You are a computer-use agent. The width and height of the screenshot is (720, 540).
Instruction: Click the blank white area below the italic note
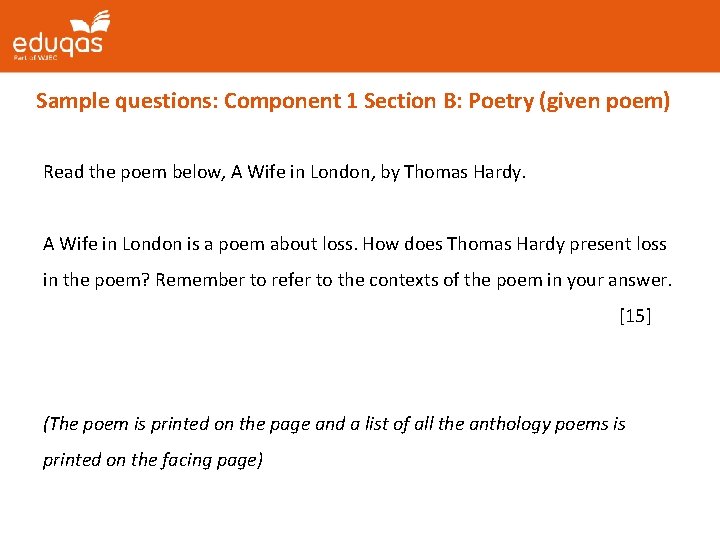(x=360, y=505)
